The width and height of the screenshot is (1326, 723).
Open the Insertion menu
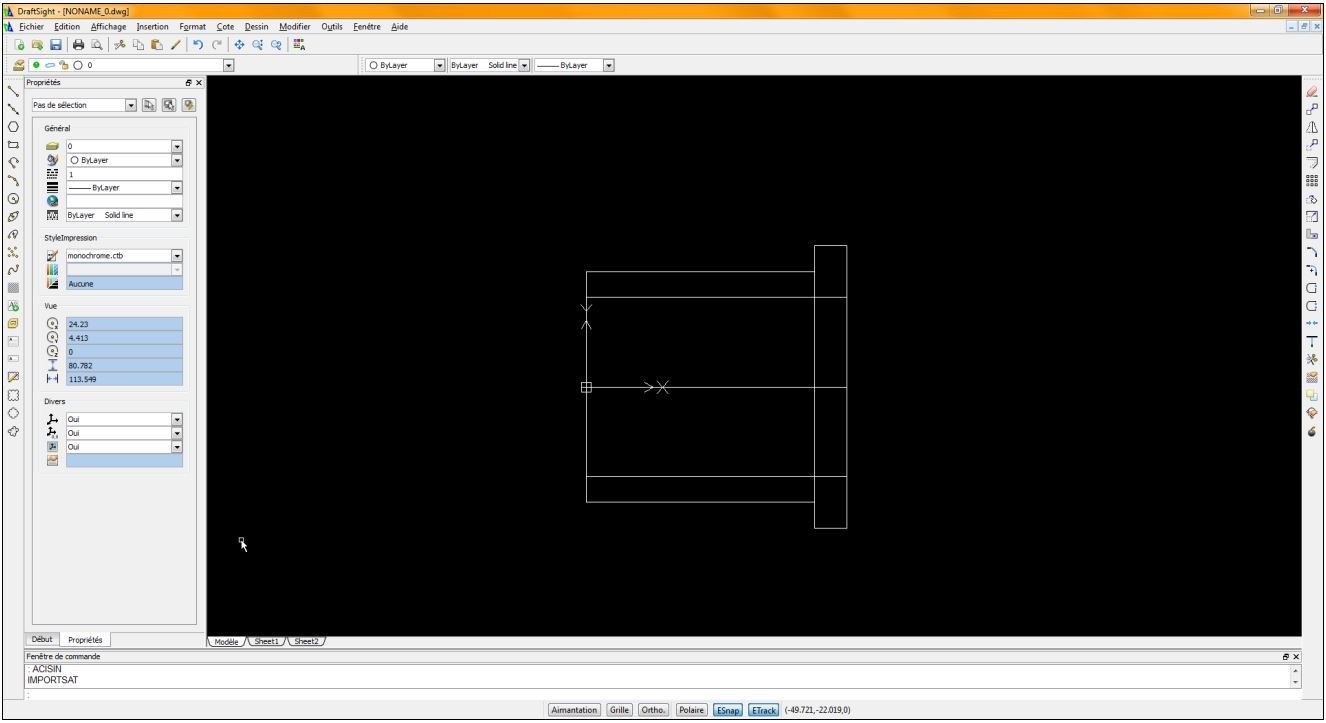[x=152, y=26]
